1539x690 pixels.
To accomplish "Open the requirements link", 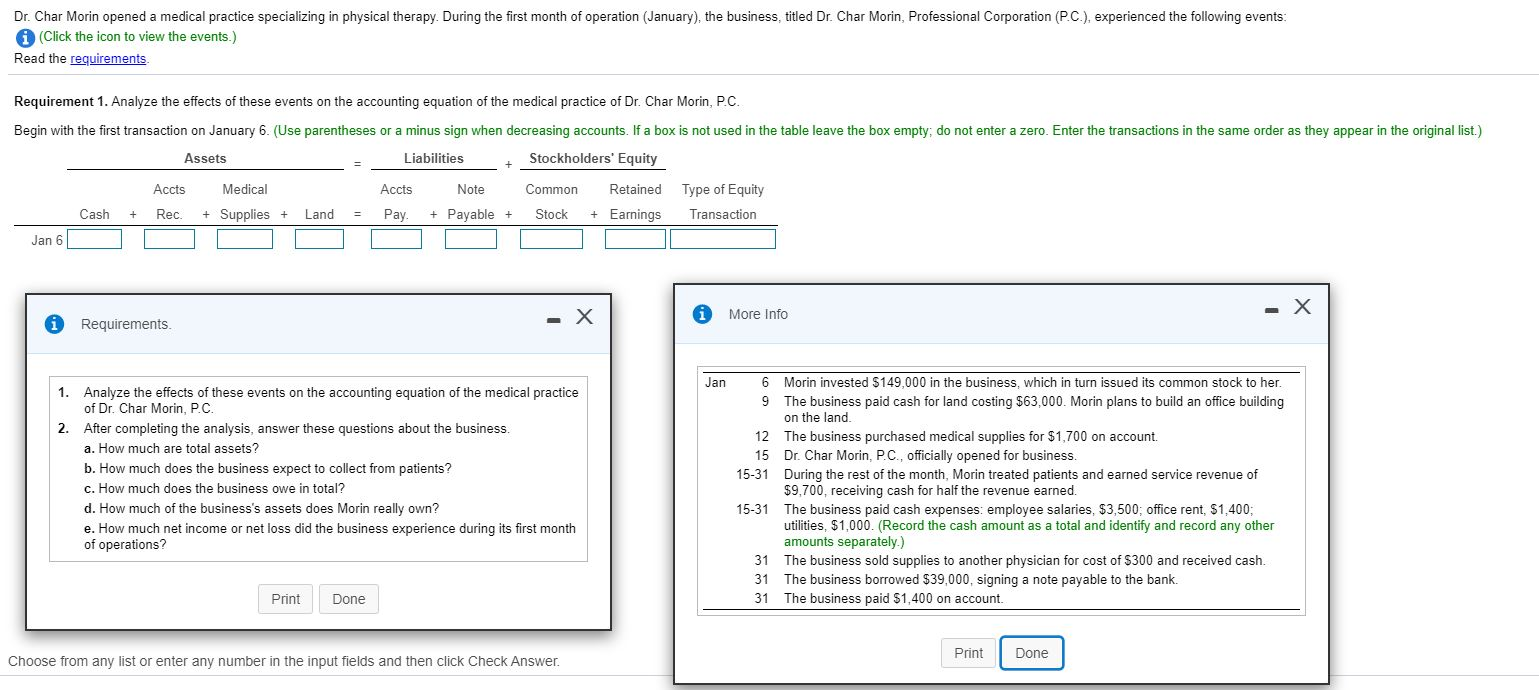I will pos(108,59).
